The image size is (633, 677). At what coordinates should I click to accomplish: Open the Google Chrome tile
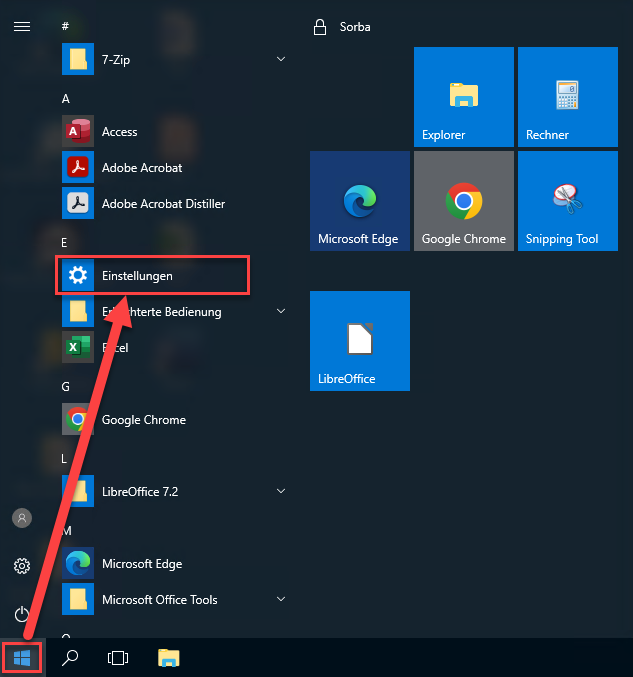[x=464, y=201]
